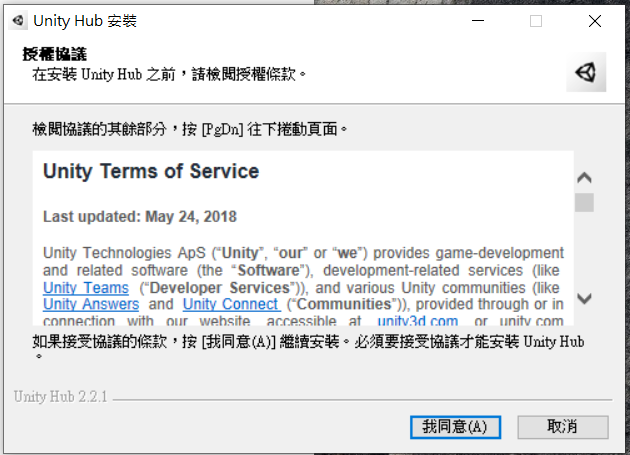Click the PgDn scroll instruction text
Screen dimensions: 630x455
[190, 129]
